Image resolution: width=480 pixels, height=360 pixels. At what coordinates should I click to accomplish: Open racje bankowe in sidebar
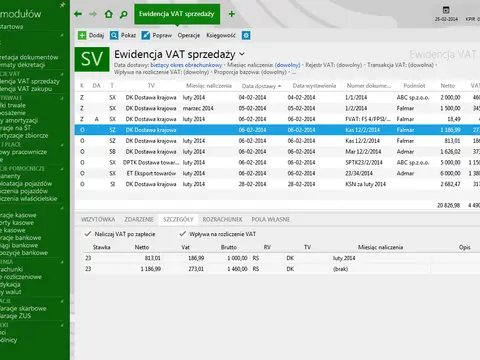tap(21, 238)
